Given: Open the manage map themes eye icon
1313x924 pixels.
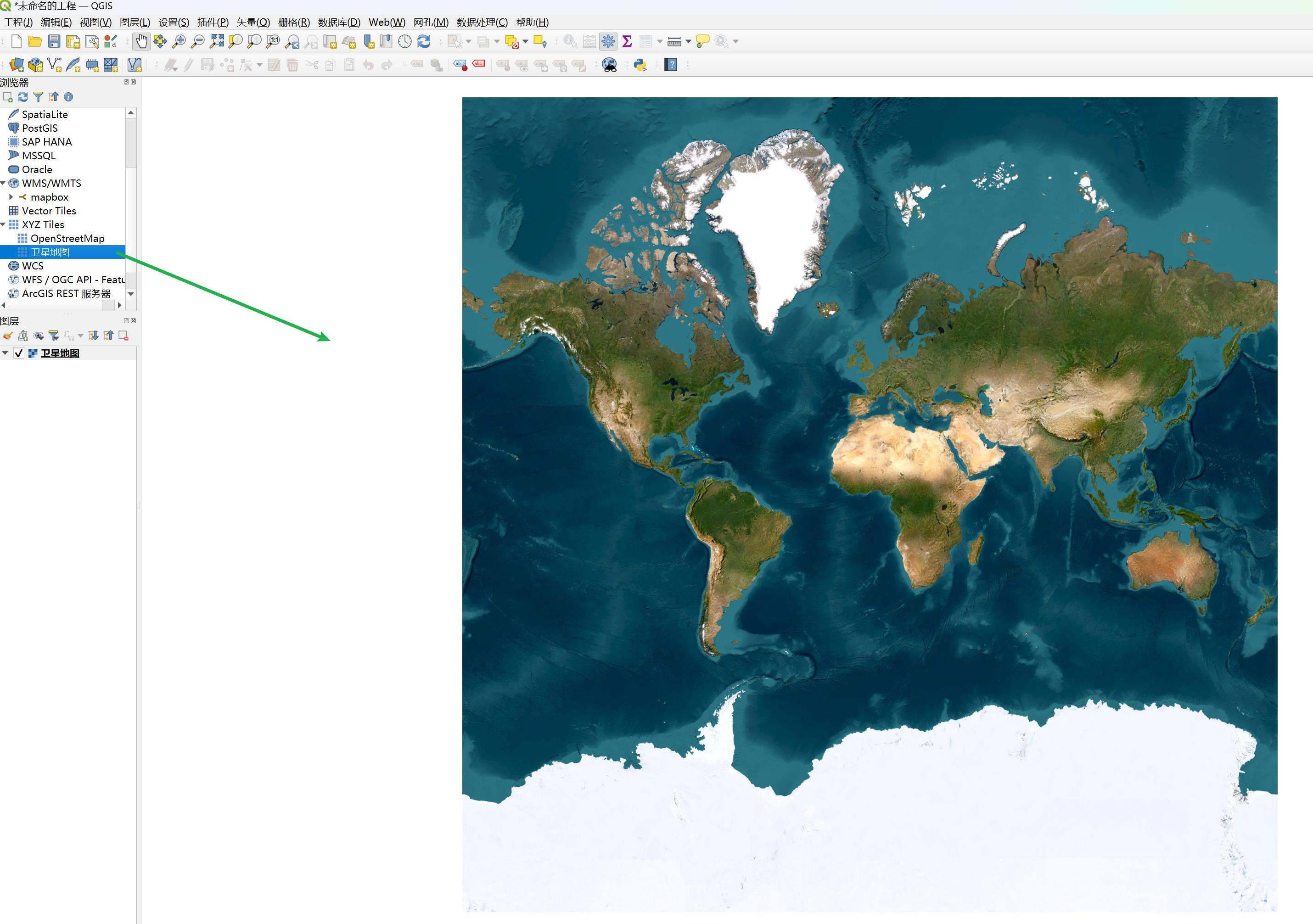Looking at the screenshot, I should tap(38, 336).
